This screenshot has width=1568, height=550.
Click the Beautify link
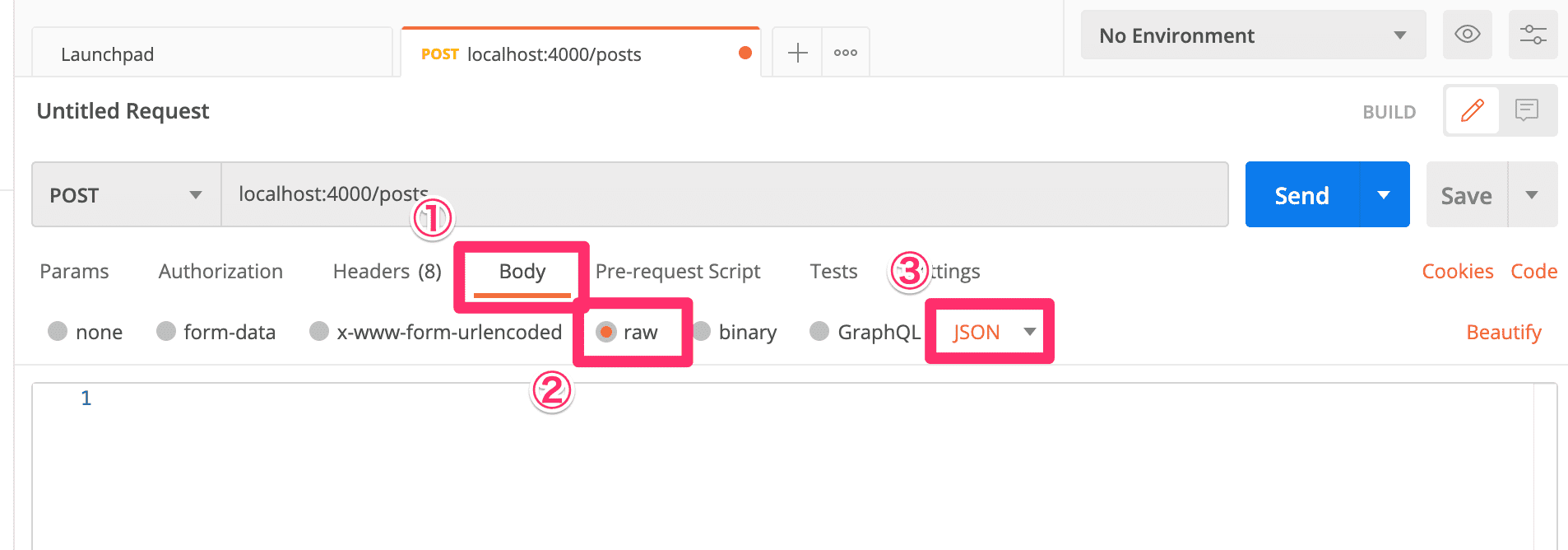[x=1504, y=332]
